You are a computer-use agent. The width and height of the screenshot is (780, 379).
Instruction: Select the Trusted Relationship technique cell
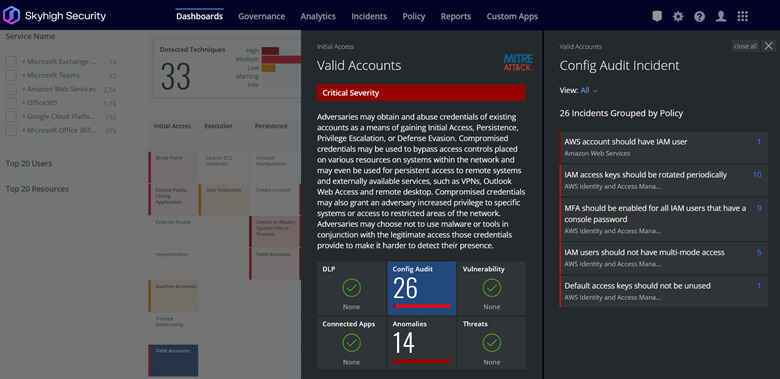(x=173, y=328)
